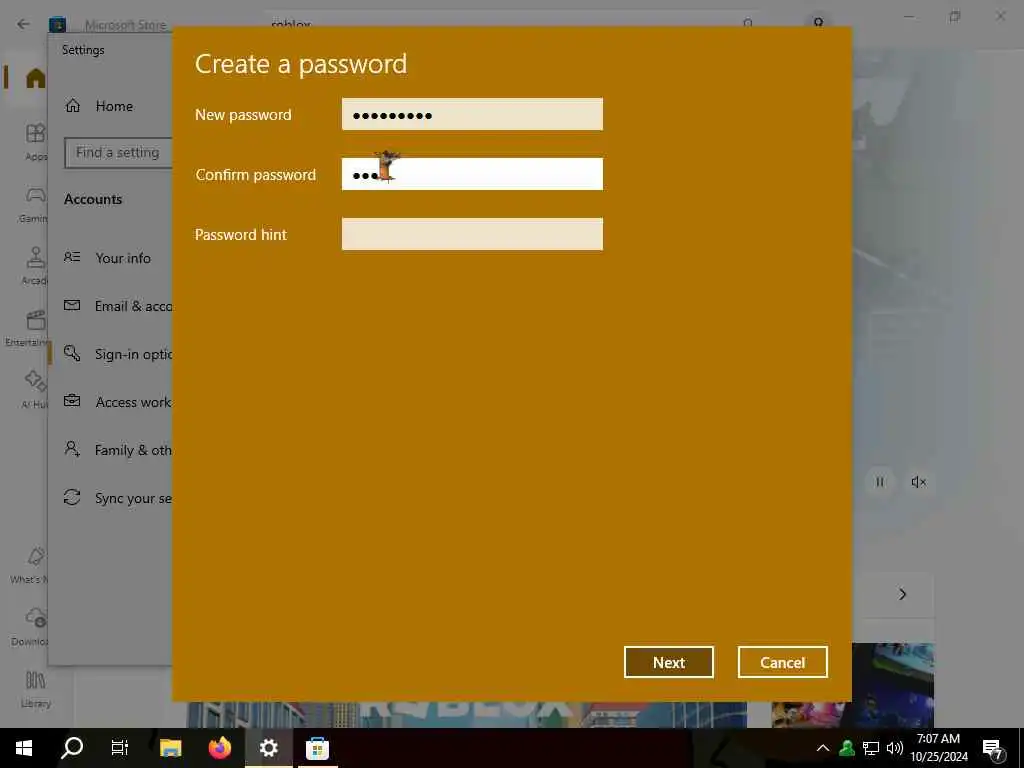Go back in Microsoft Store

[x=24, y=24]
